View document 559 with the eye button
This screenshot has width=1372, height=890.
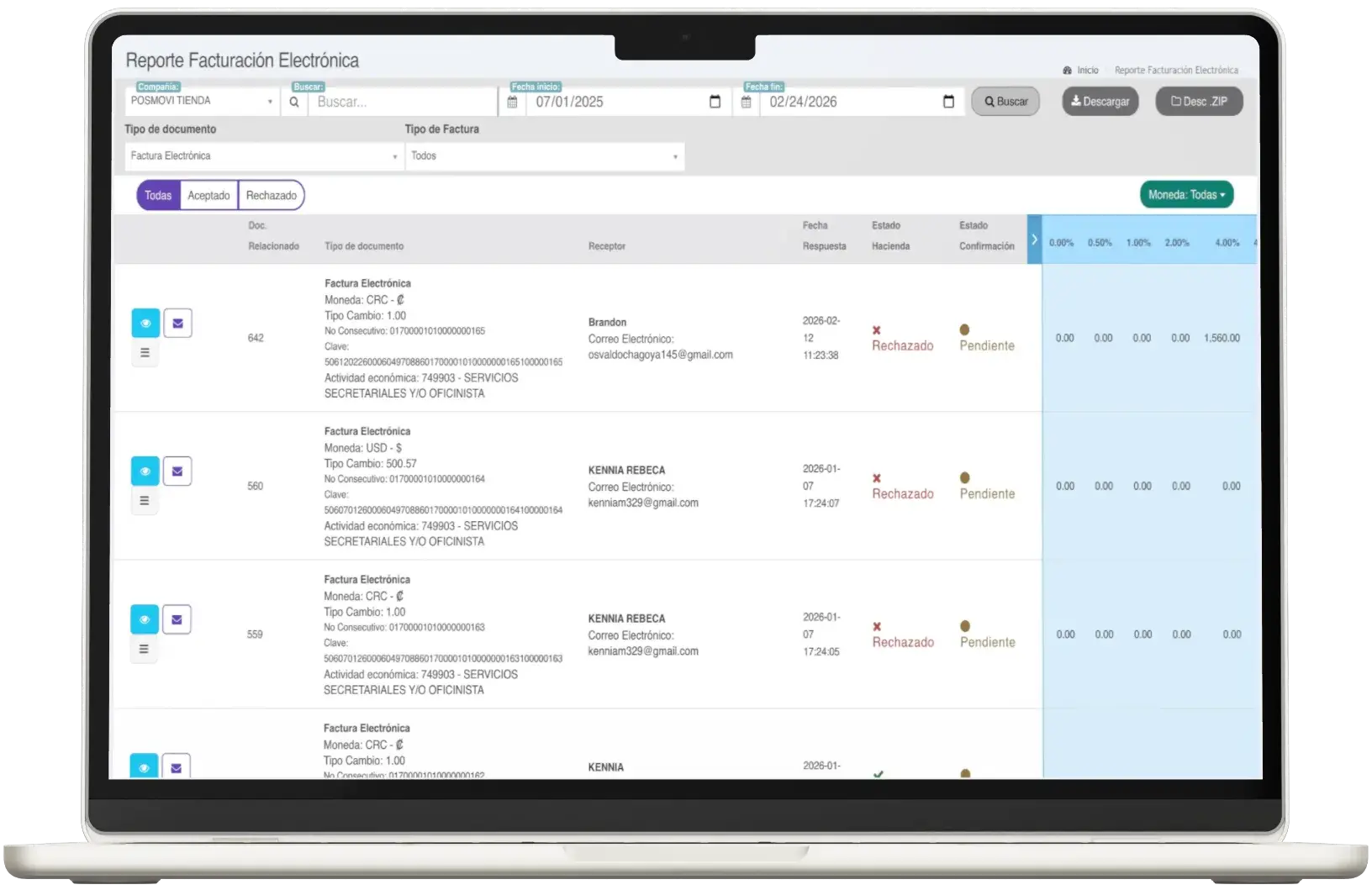145,620
